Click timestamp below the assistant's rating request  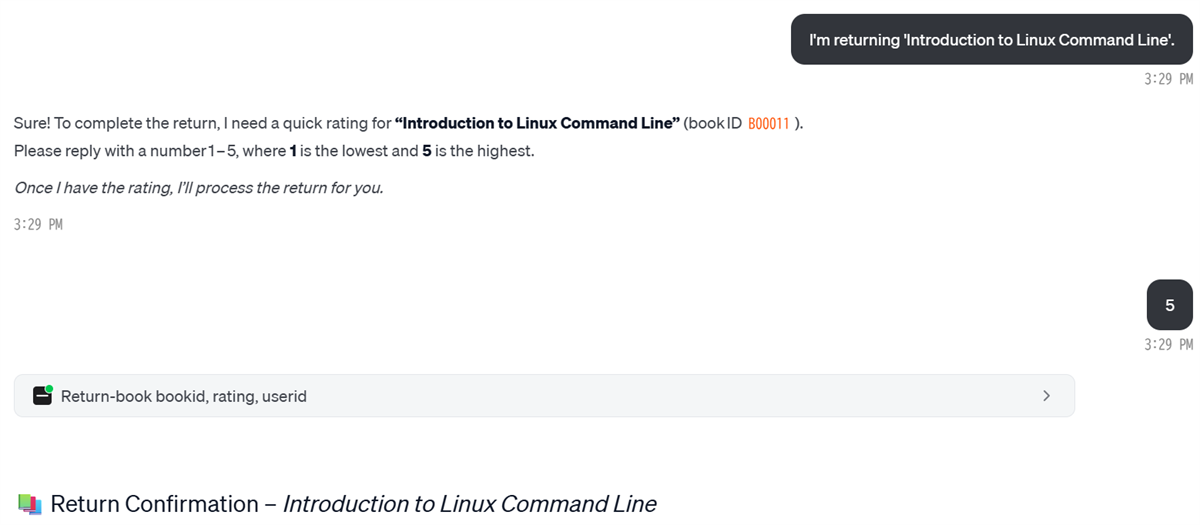[38, 225]
